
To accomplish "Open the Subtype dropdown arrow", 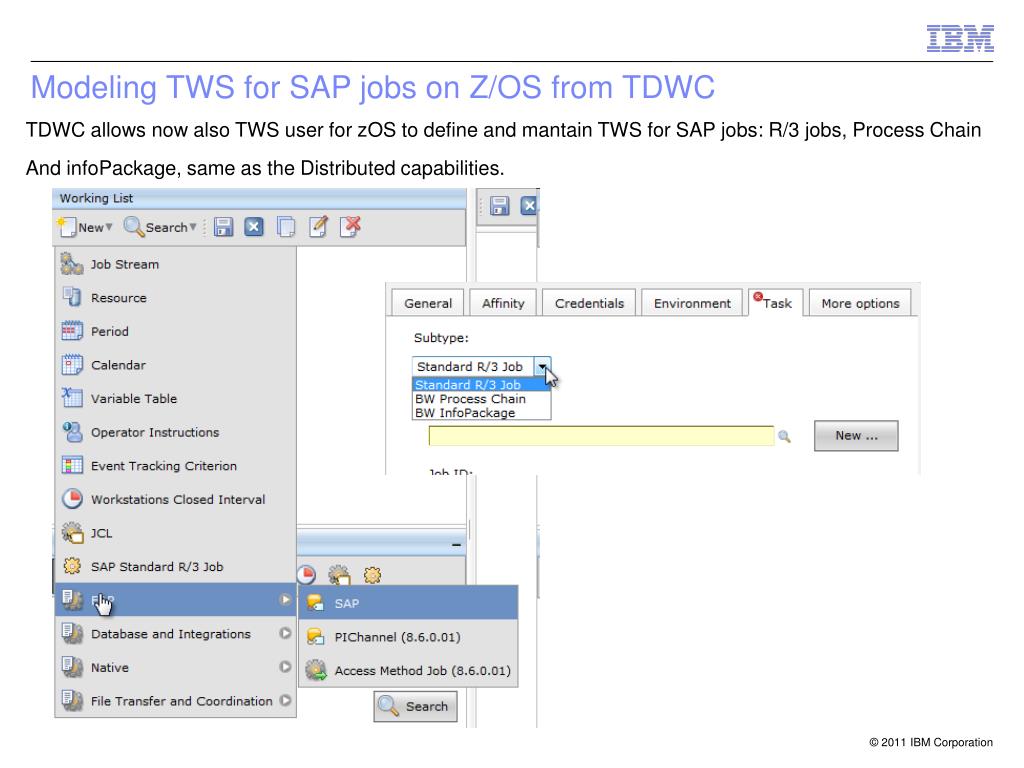I will pos(542,366).
